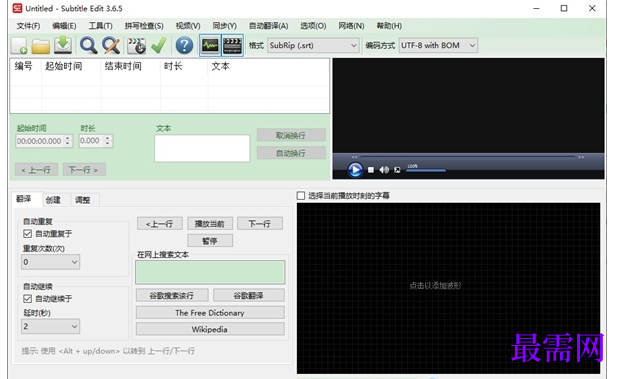Click the 时长 duration stepper arrows

(x=107, y=141)
